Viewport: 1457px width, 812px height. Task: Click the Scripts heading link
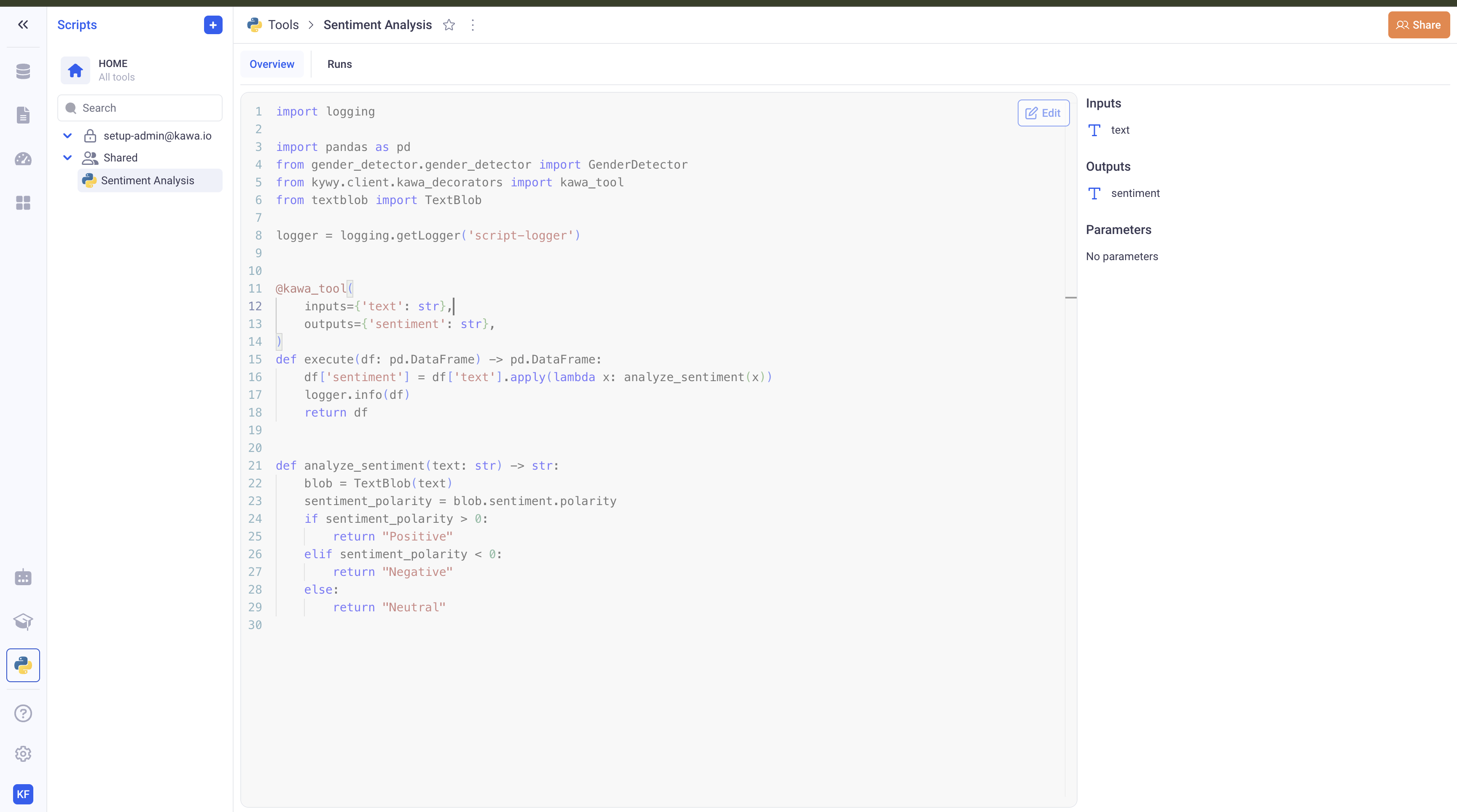coord(77,25)
